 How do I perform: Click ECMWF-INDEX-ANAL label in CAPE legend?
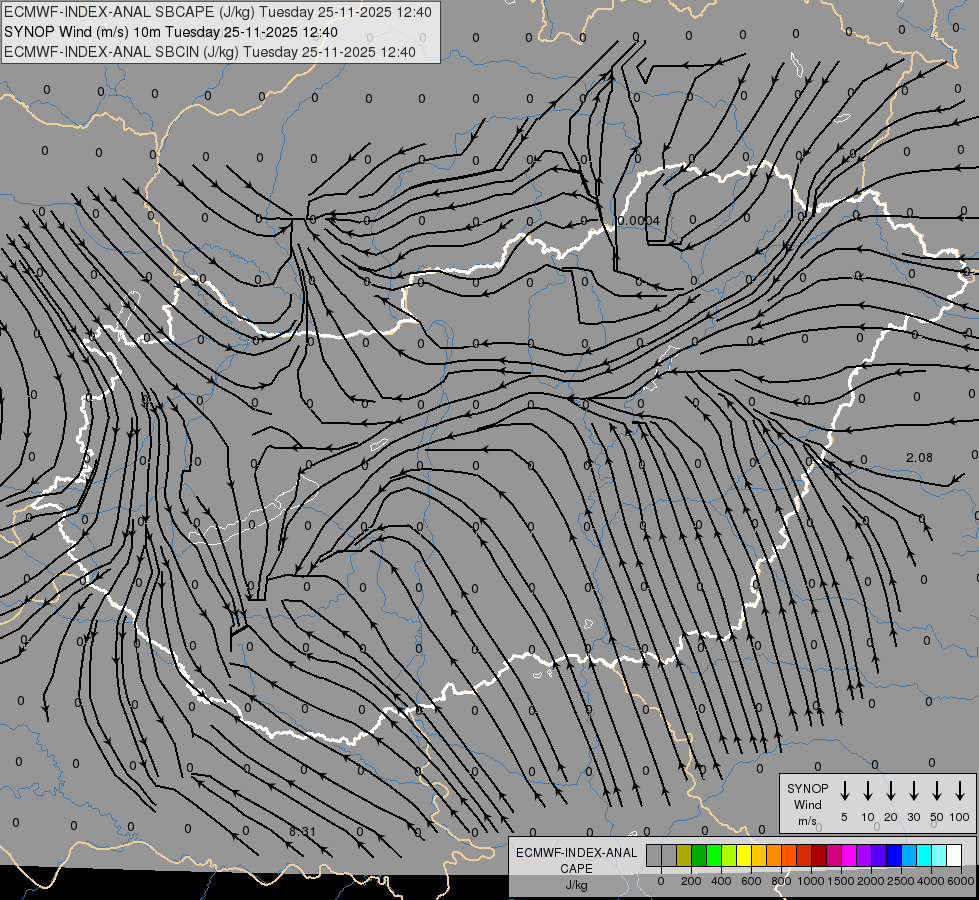click(x=576, y=853)
